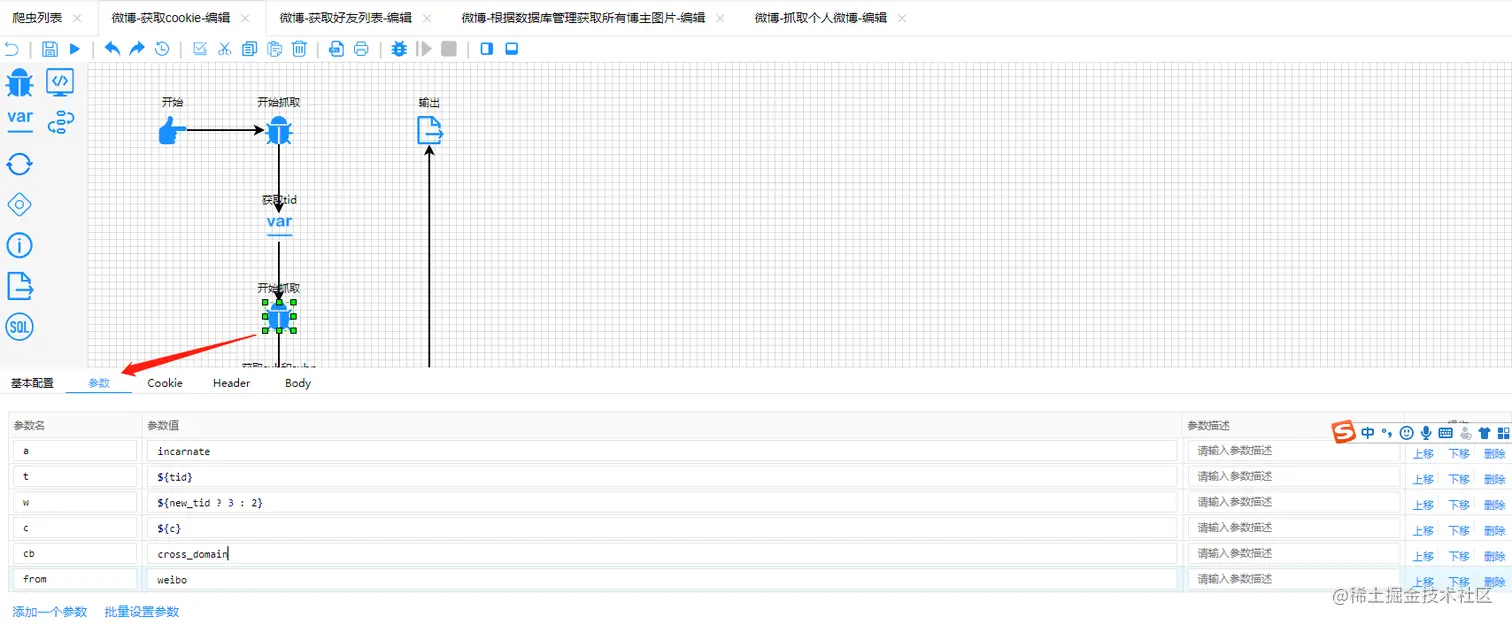Open version history clock icon
The width and height of the screenshot is (1512, 625).
tap(162, 49)
